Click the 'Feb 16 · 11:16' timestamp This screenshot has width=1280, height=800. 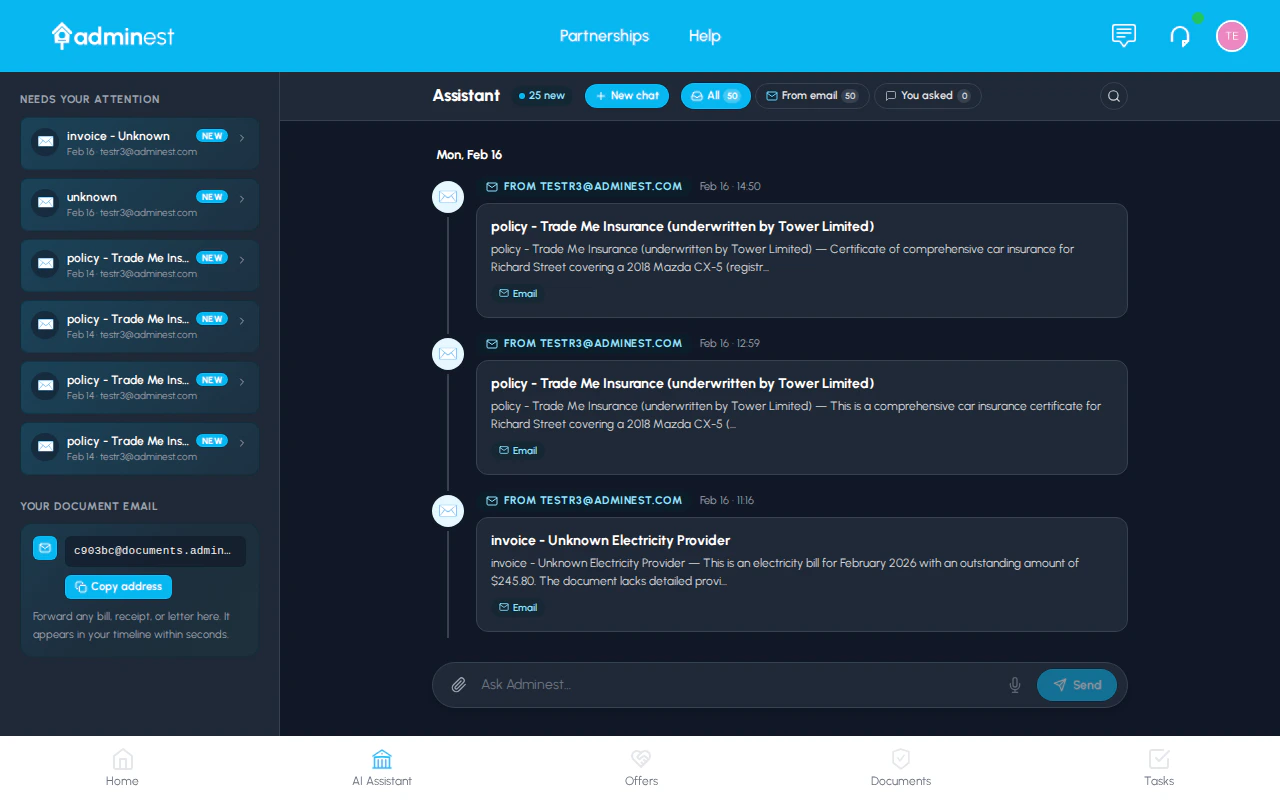tap(727, 501)
